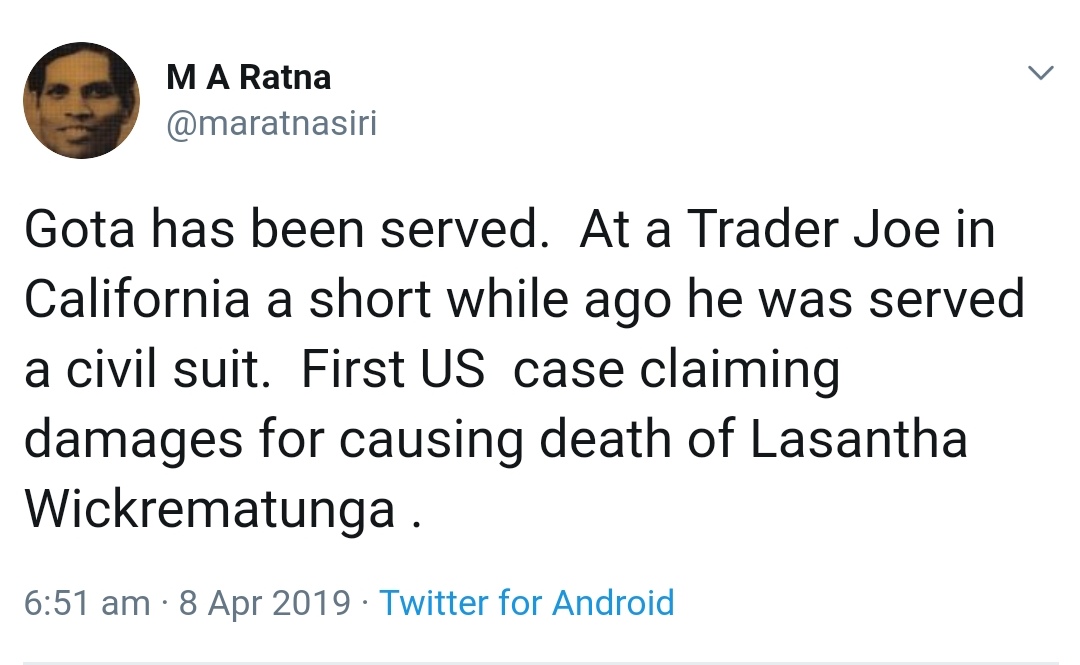Click the name "Lasantha" in tweet
Image resolution: width=1080 pixels, height=665 pixels.
click(859, 440)
